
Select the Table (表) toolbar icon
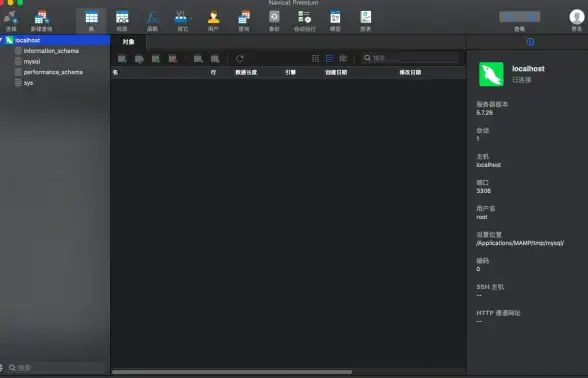[x=92, y=21]
